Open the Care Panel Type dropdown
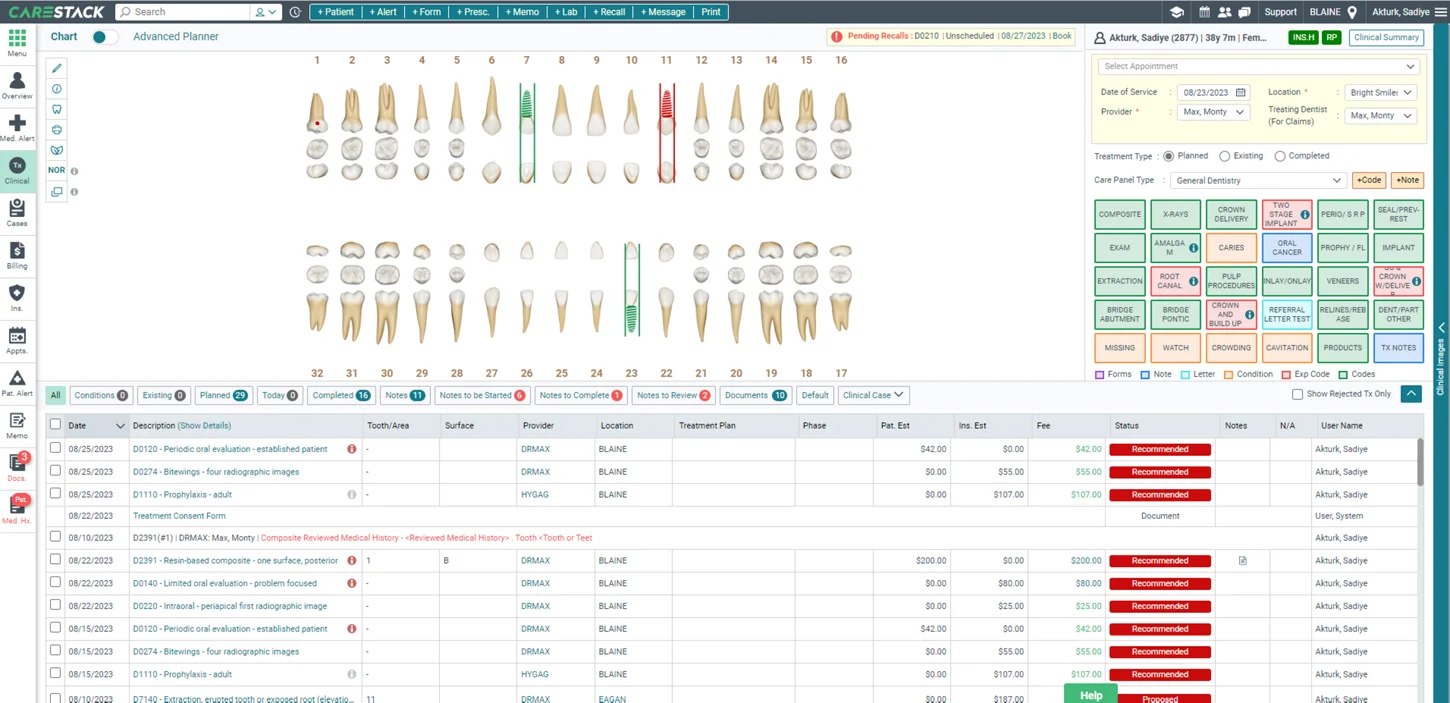 pyautogui.click(x=1257, y=181)
